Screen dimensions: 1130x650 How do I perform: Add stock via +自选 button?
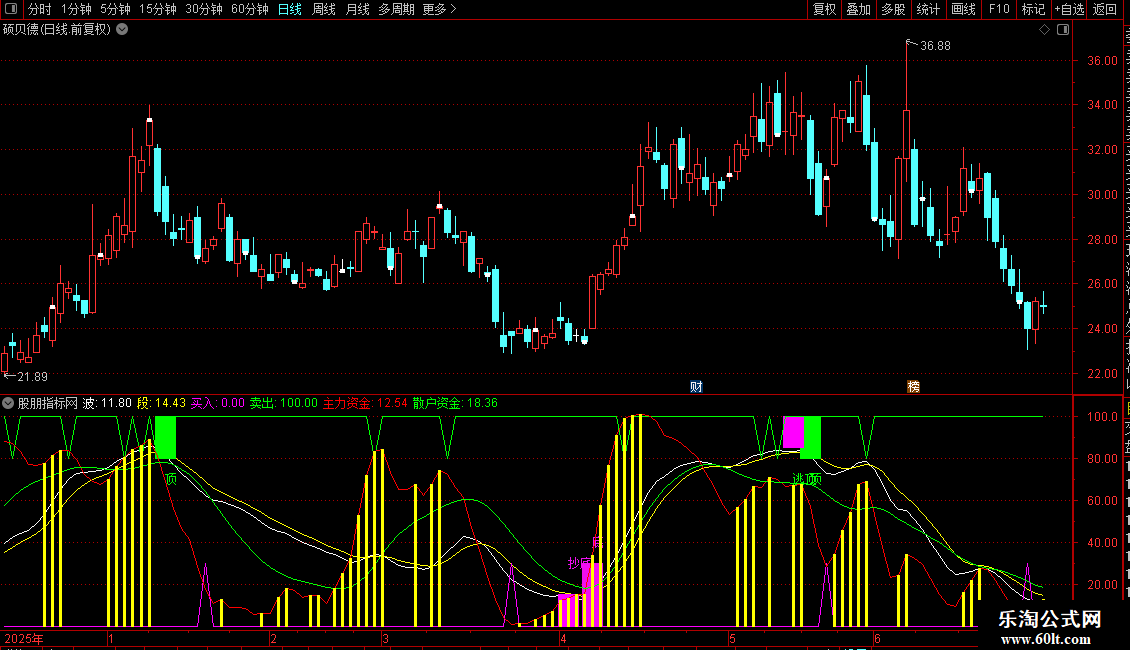1069,9
